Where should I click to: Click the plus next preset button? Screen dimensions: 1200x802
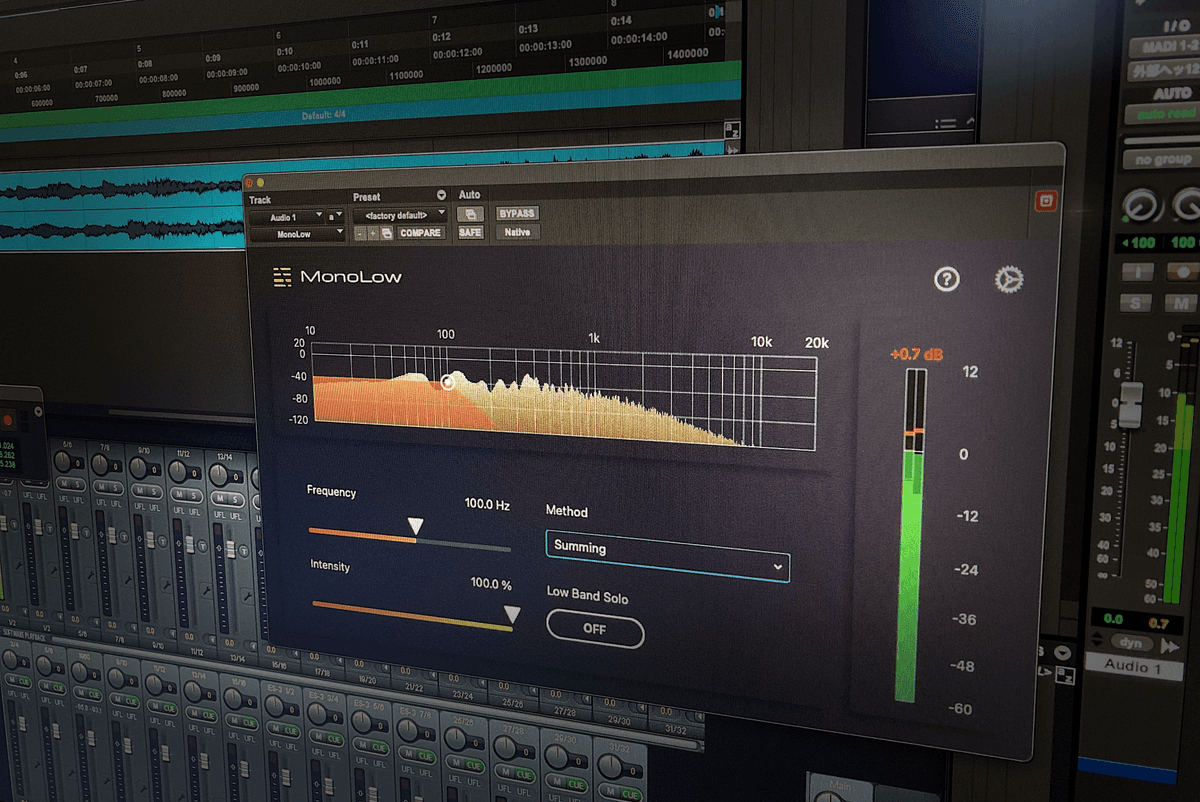point(372,233)
